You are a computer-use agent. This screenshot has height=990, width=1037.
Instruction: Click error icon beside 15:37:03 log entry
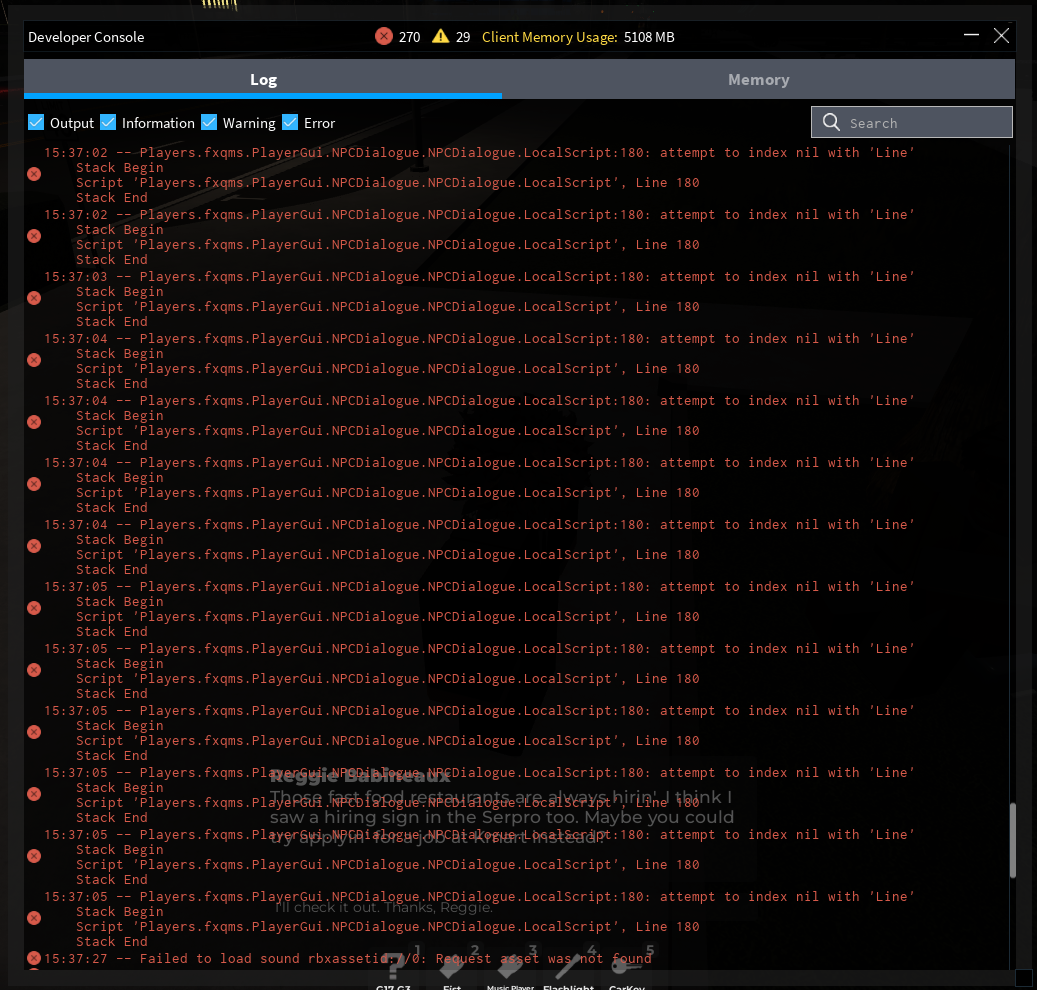pos(34,298)
